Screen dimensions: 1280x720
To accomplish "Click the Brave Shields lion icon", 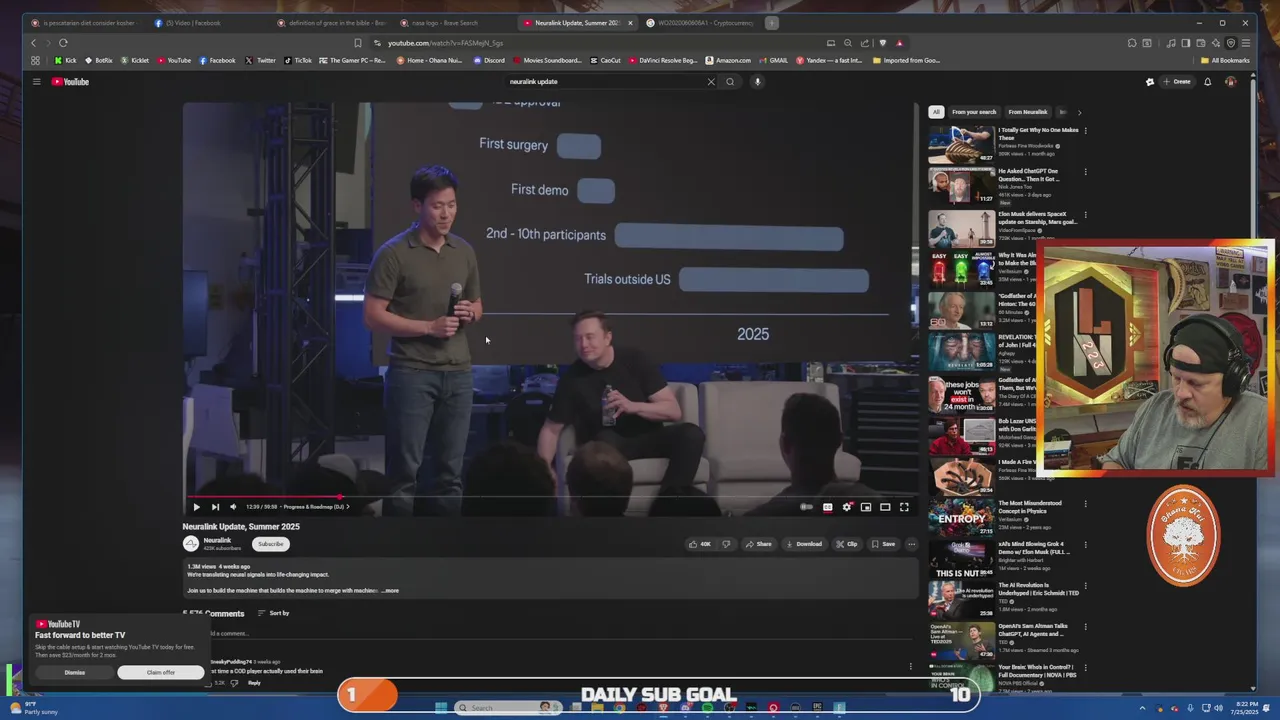I will [882, 43].
